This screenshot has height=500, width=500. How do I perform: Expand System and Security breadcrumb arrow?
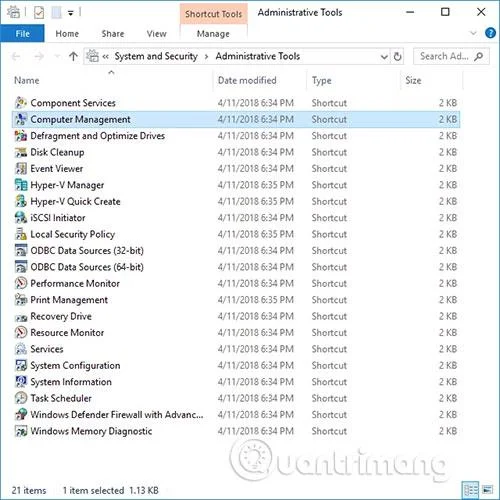[206, 57]
